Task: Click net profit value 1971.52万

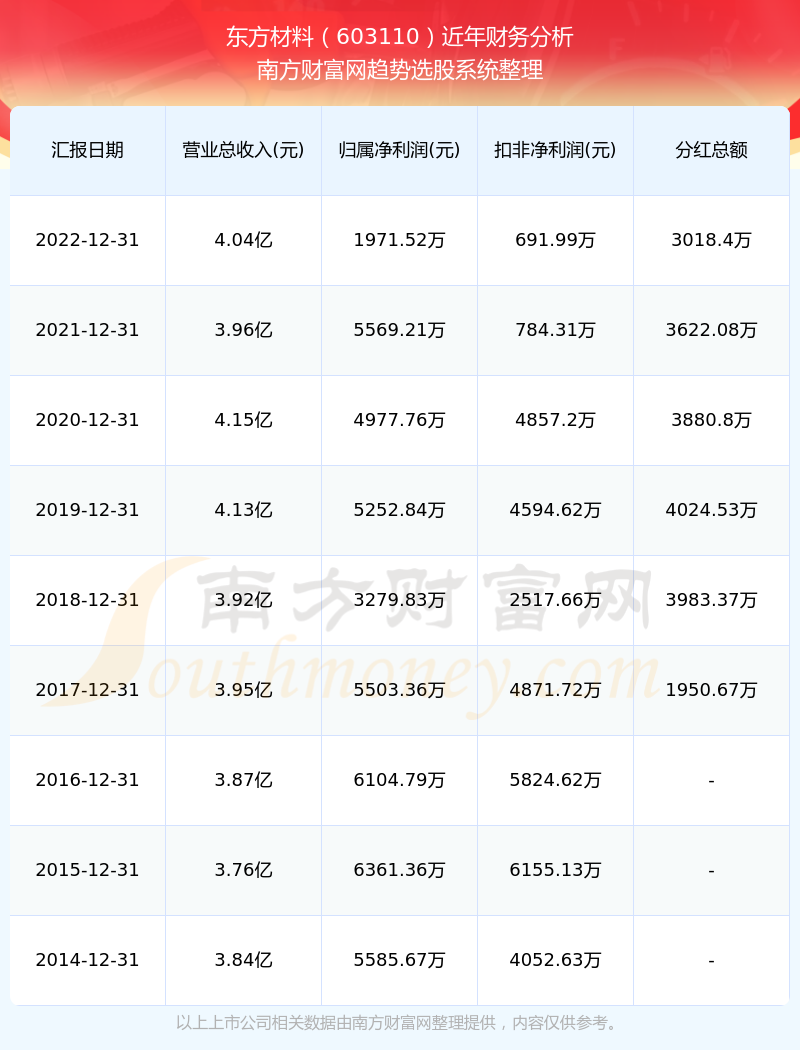Action: click(x=400, y=240)
